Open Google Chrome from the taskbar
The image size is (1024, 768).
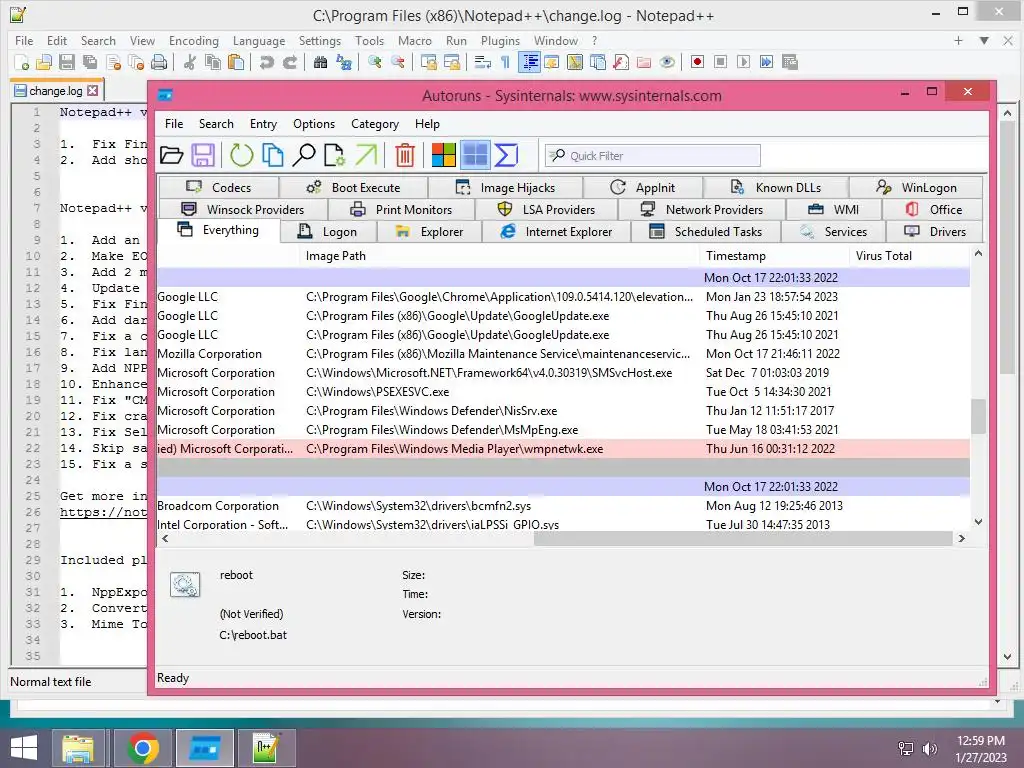click(x=143, y=748)
